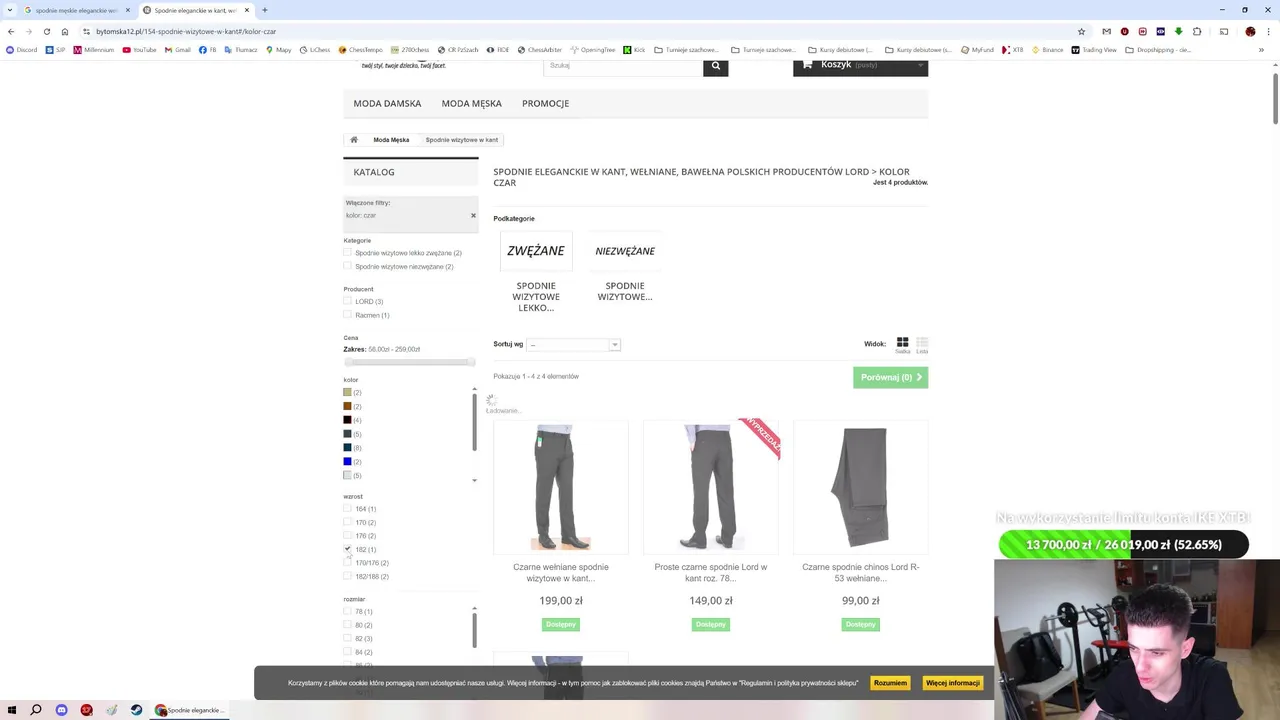Open the YouTube bookmark

tap(139, 49)
